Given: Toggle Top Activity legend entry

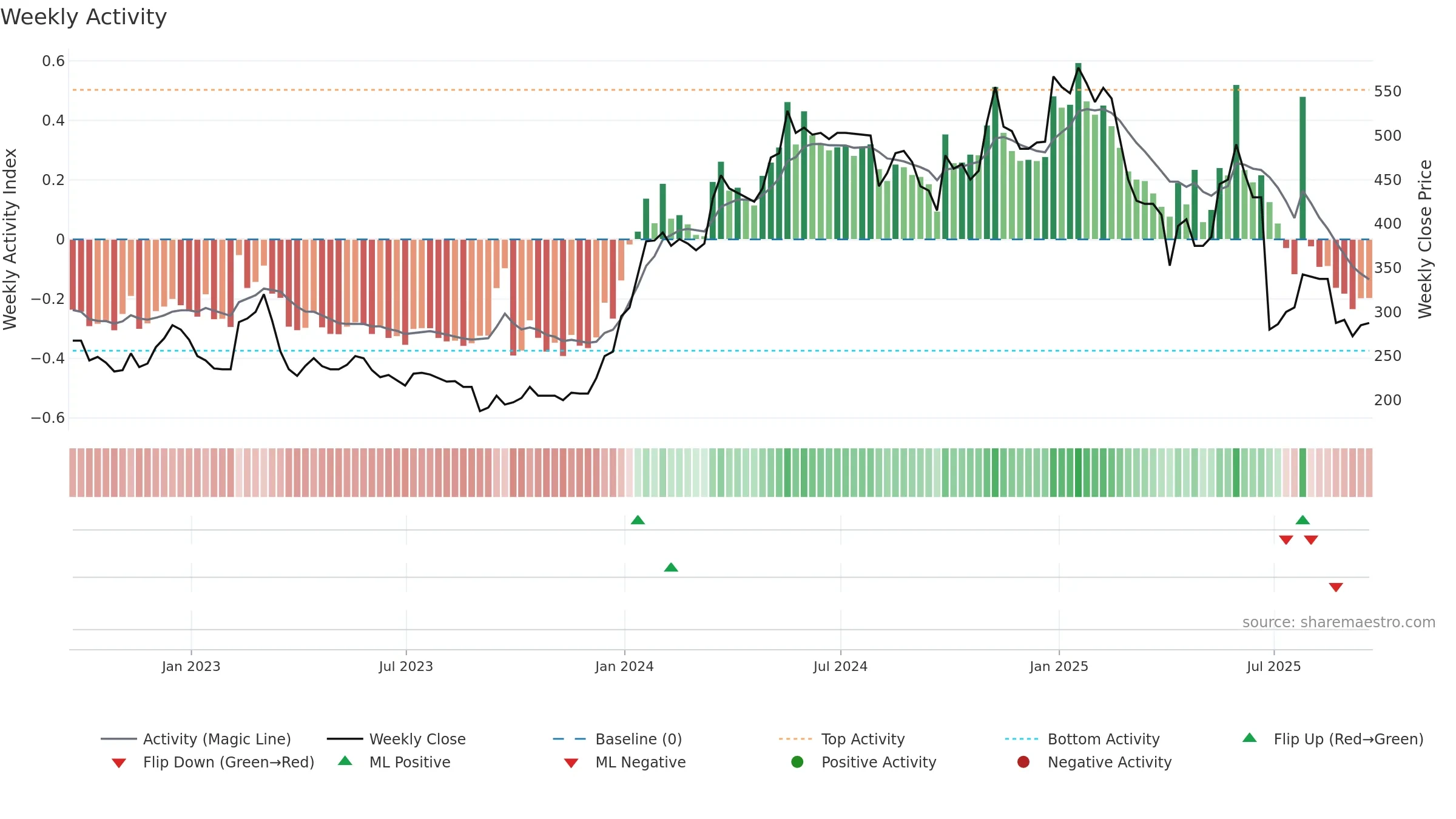Looking at the screenshot, I should (x=841, y=739).
